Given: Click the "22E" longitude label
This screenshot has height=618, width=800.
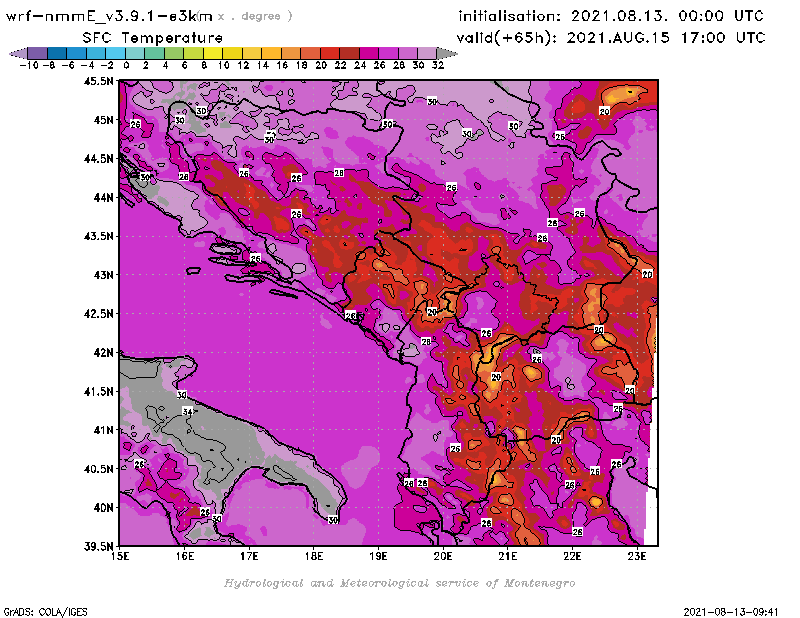Looking at the screenshot, I should pyautogui.click(x=572, y=556).
